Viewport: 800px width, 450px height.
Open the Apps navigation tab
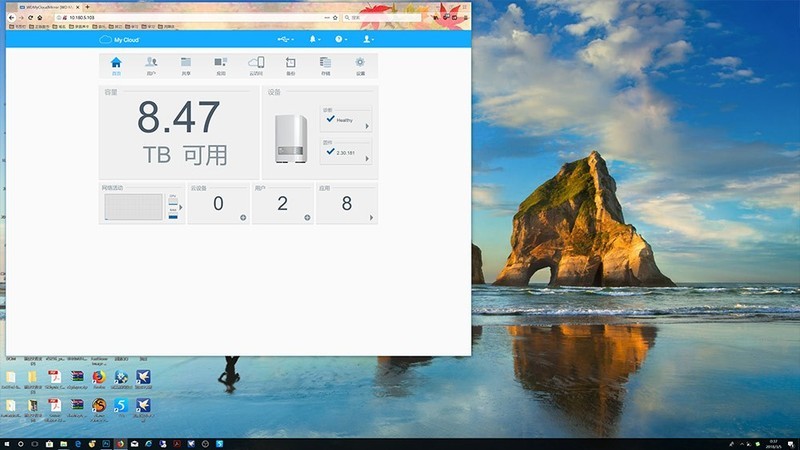pos(220,66)
